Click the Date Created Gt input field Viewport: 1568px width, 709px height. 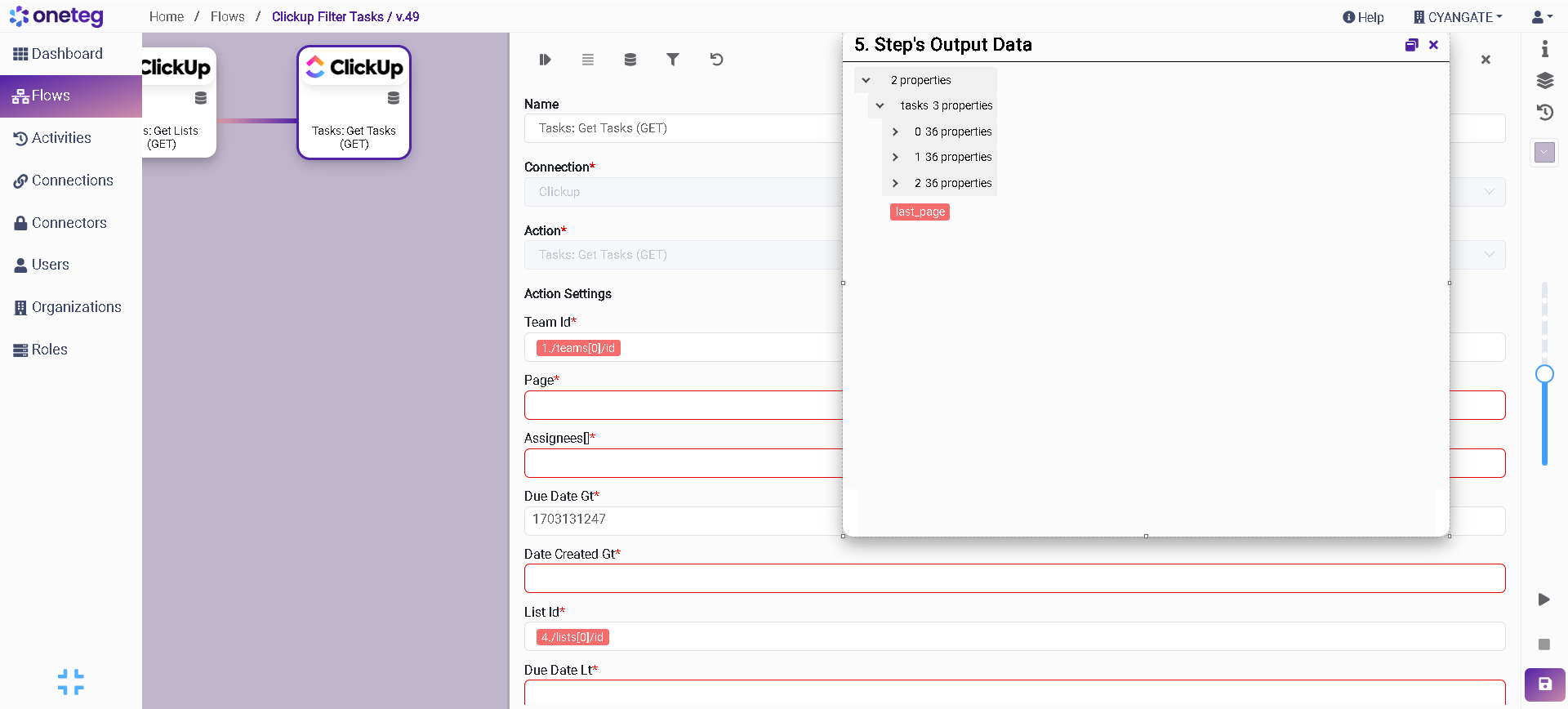pyautogui.click(x=1014, y=578)
